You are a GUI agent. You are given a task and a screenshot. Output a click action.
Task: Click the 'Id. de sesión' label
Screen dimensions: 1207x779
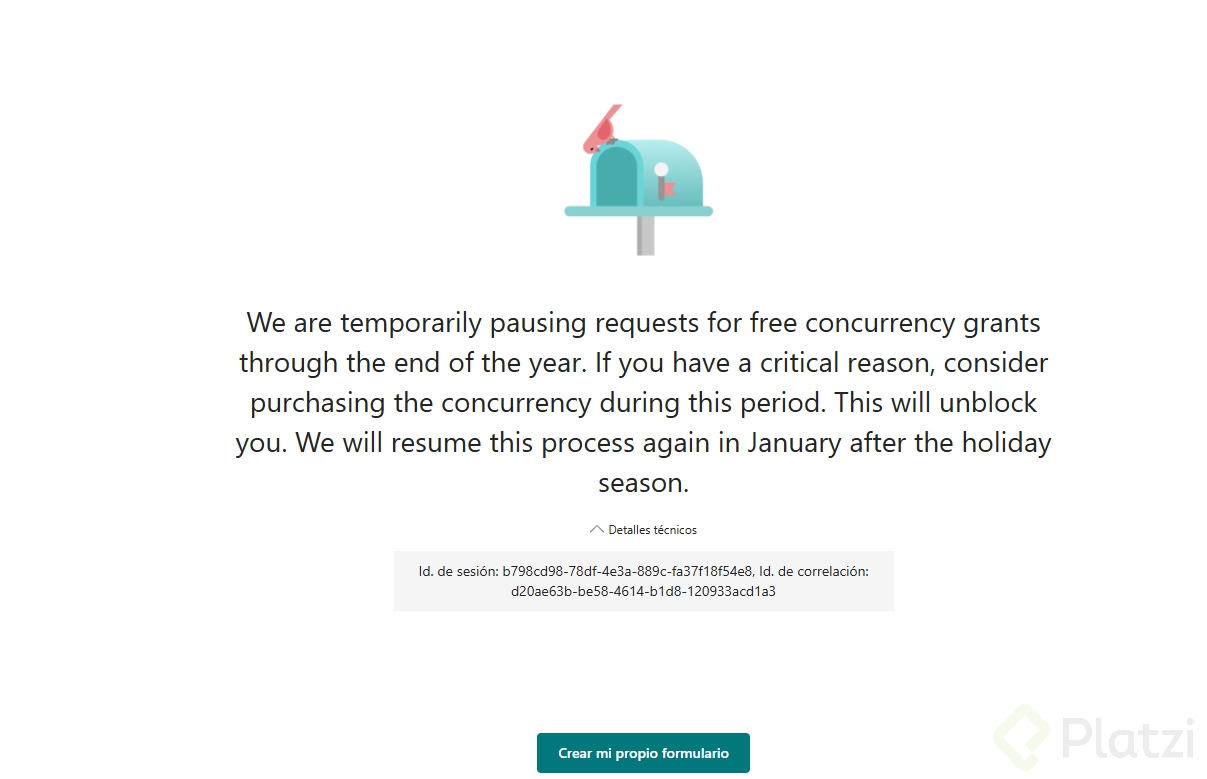pyautogui.click(x=458, y=571)
